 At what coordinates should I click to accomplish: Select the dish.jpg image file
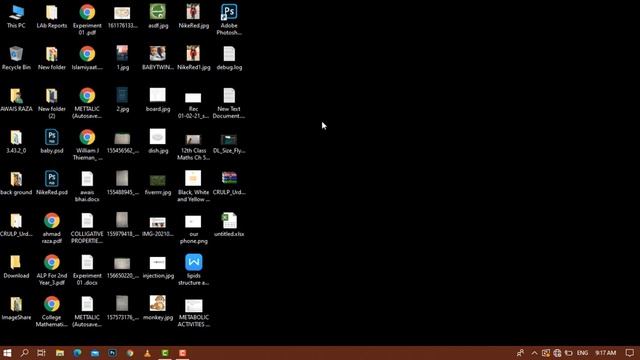coord(158,141)
